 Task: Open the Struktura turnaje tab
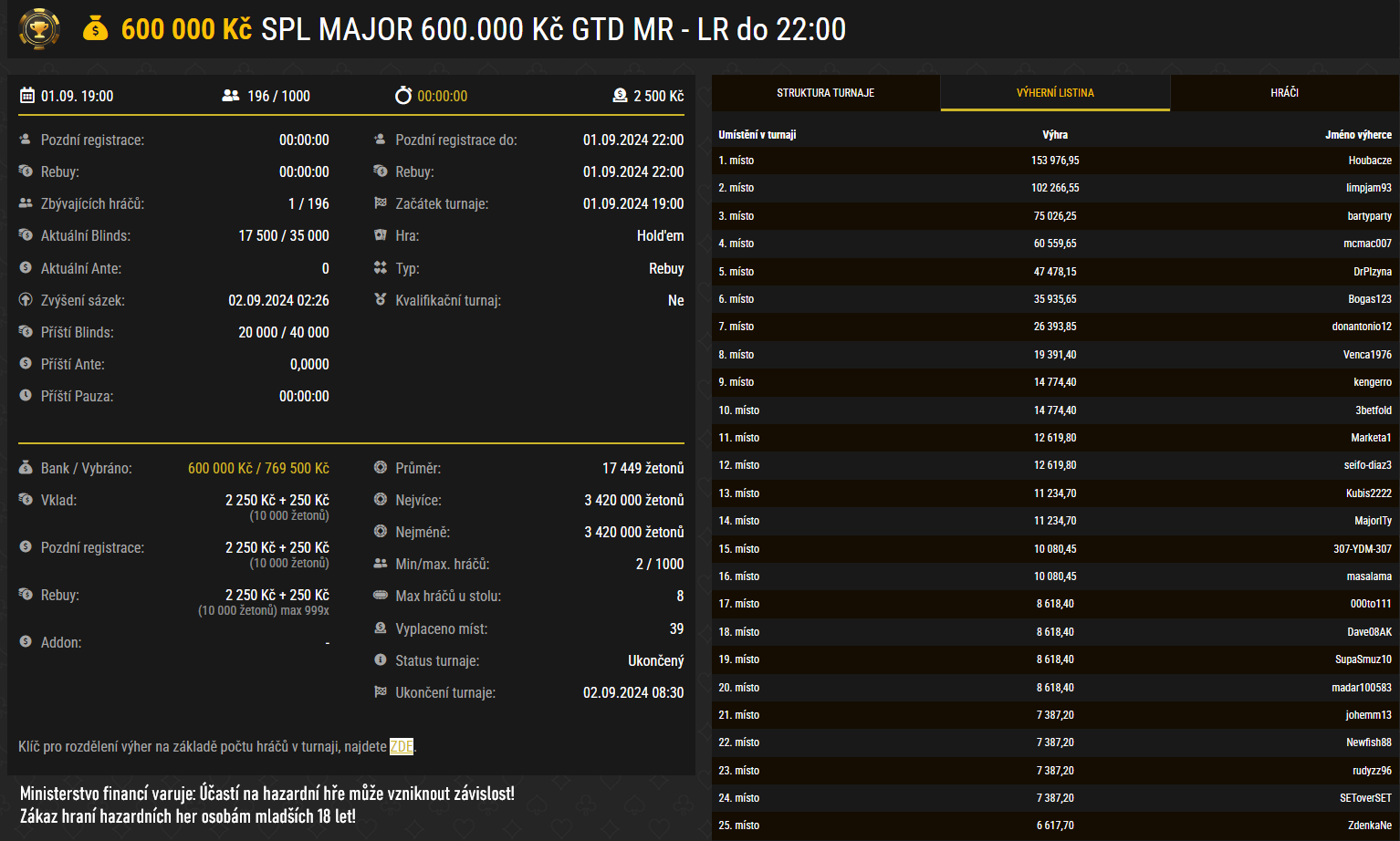(826, 93)
